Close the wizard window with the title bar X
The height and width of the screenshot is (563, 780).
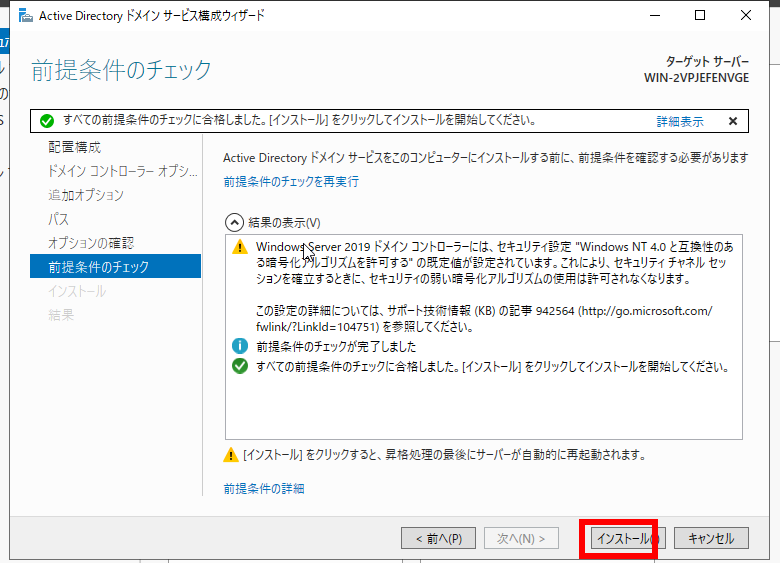746,15
